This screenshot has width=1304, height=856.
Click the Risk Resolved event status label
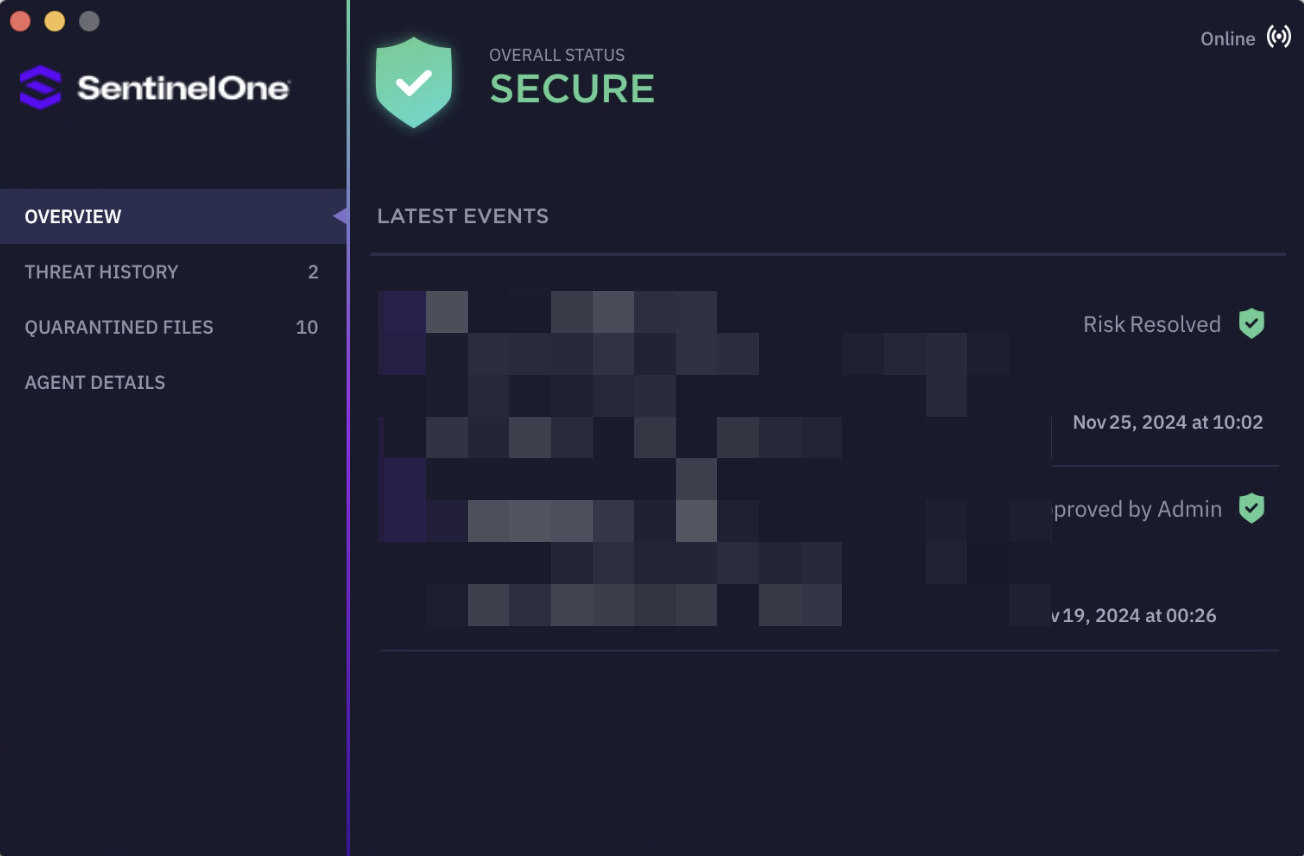coord(1151,324)
